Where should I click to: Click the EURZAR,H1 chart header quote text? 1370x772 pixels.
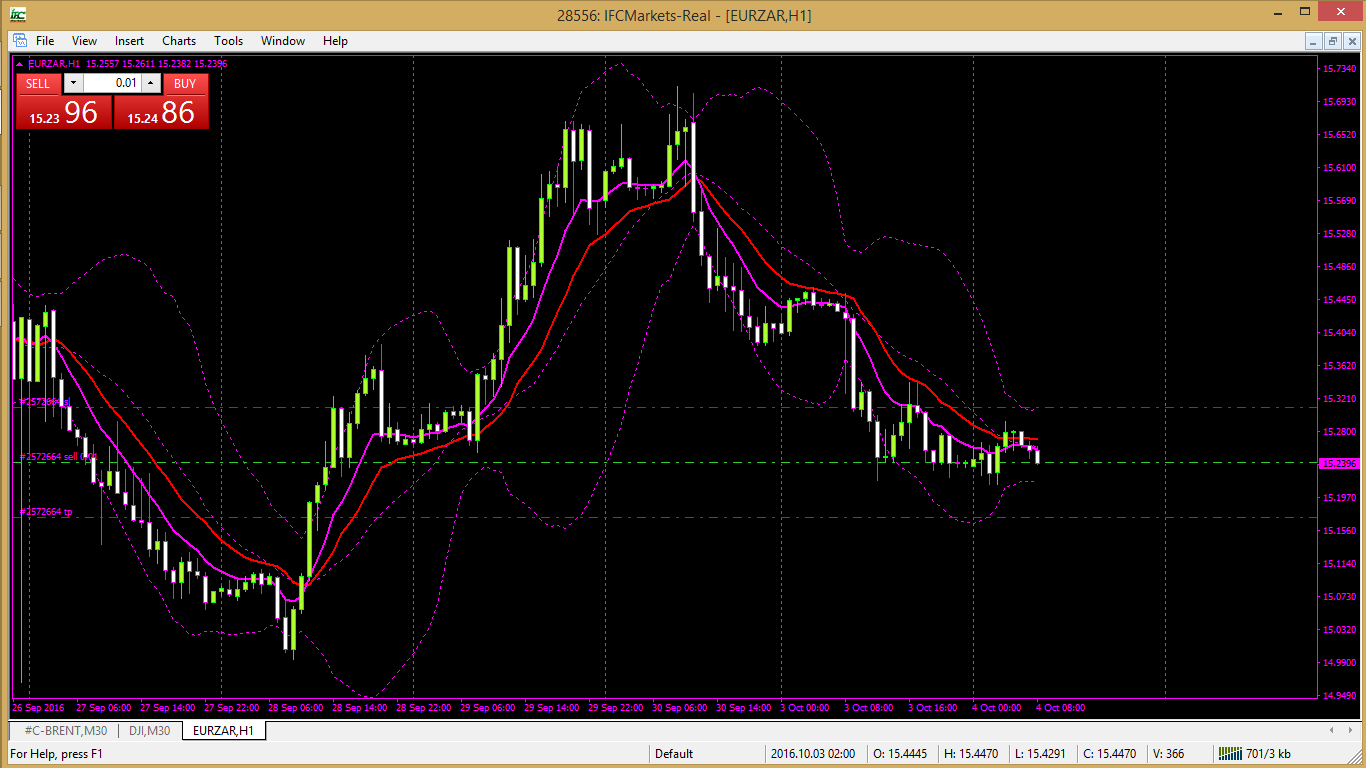point(128,64)
